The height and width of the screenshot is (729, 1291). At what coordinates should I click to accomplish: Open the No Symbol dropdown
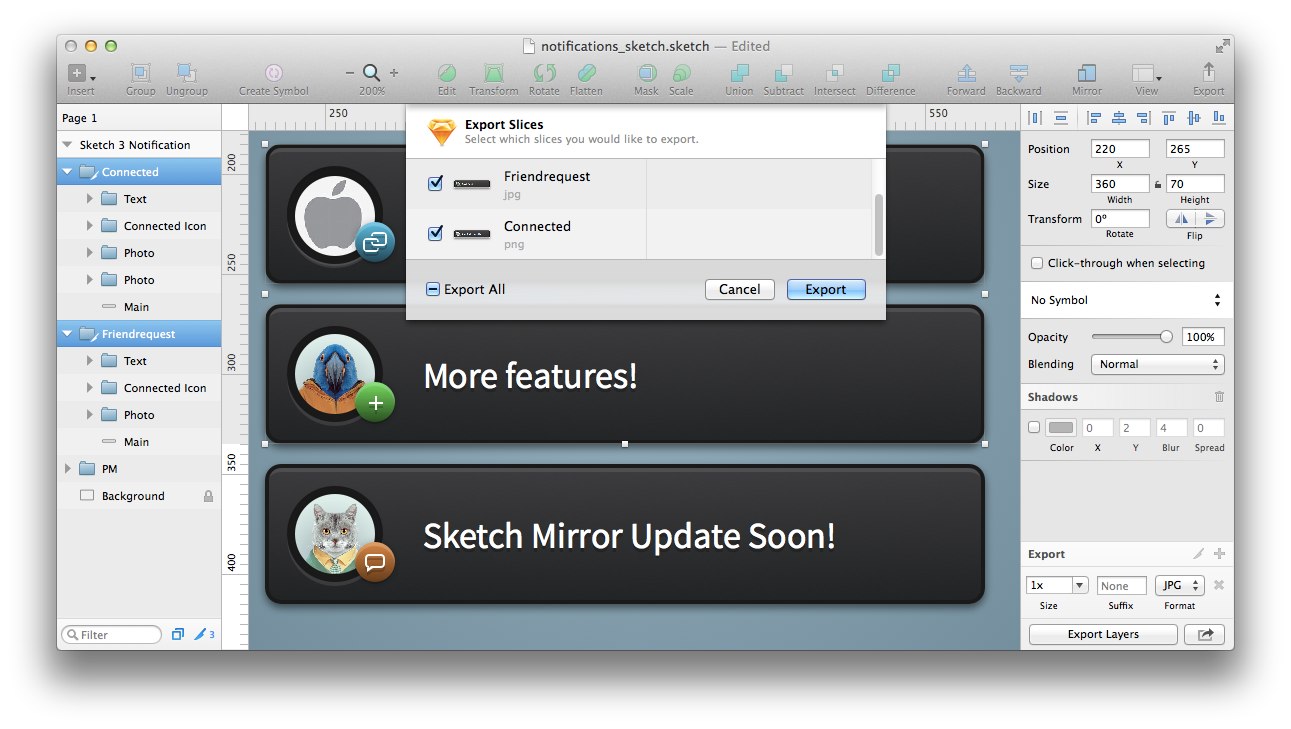[1127, 300]
